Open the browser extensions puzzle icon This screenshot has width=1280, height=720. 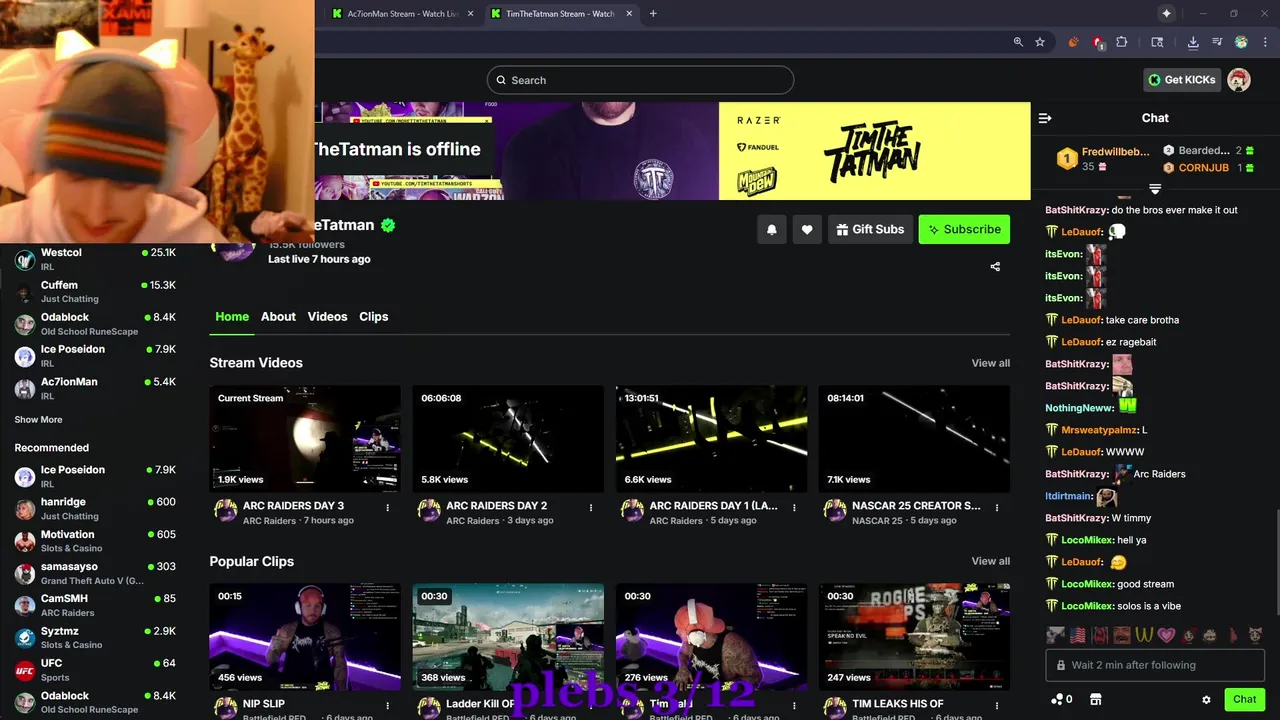pyautogui.click(x=1121, y=42)
